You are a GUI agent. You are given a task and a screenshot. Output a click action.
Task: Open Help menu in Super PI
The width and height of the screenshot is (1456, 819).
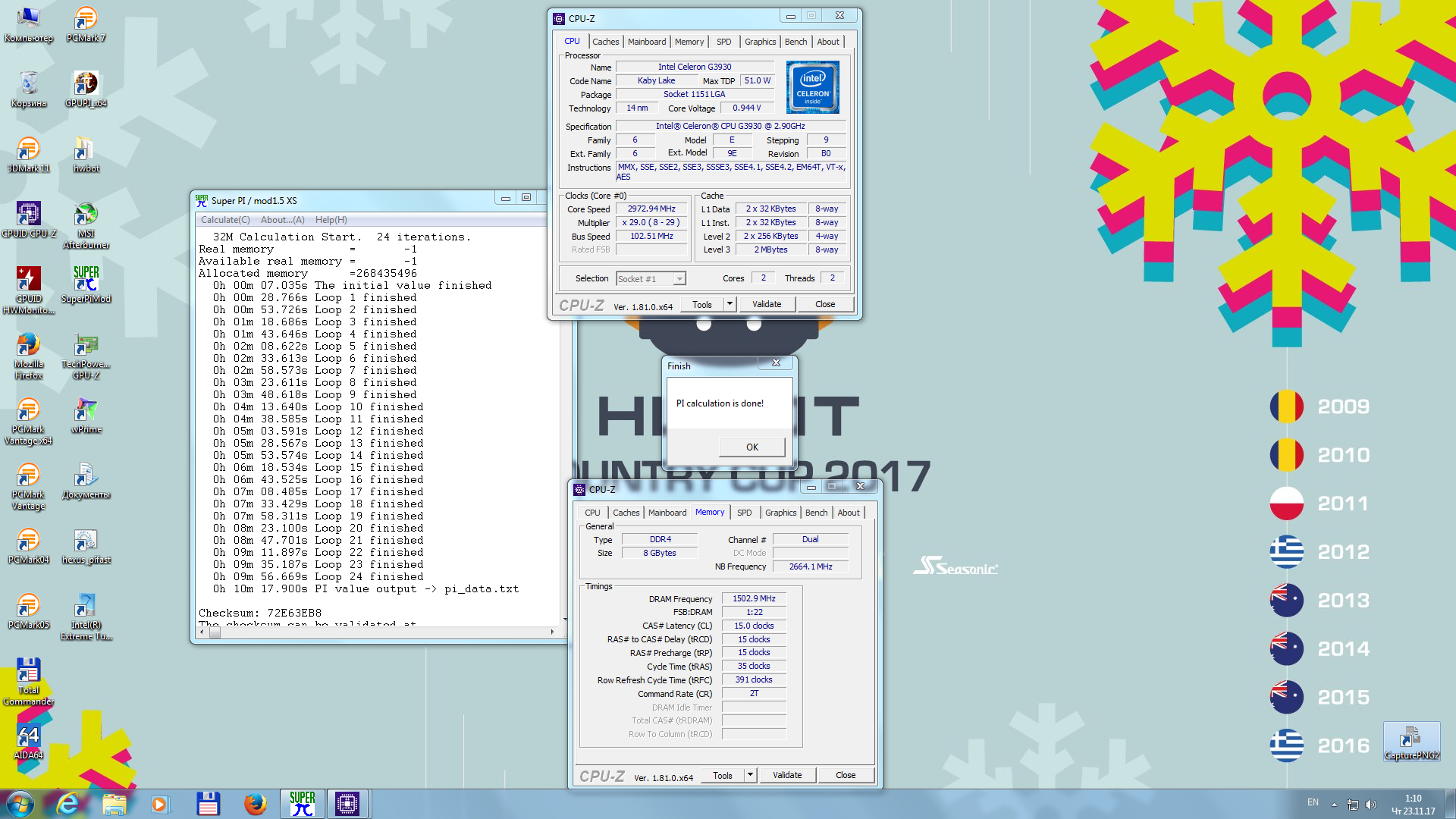pos(331,220)
